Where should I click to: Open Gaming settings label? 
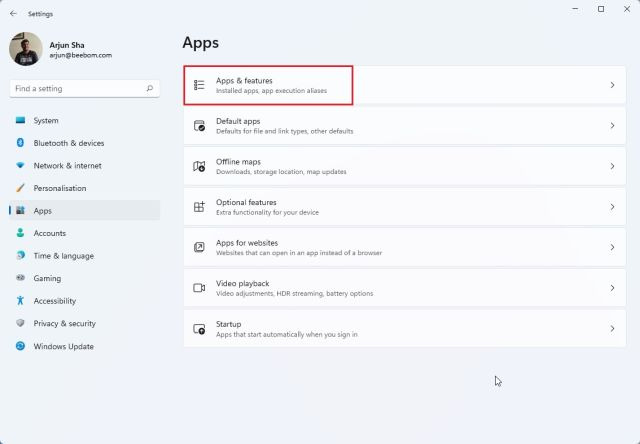(x=47, y=278)
